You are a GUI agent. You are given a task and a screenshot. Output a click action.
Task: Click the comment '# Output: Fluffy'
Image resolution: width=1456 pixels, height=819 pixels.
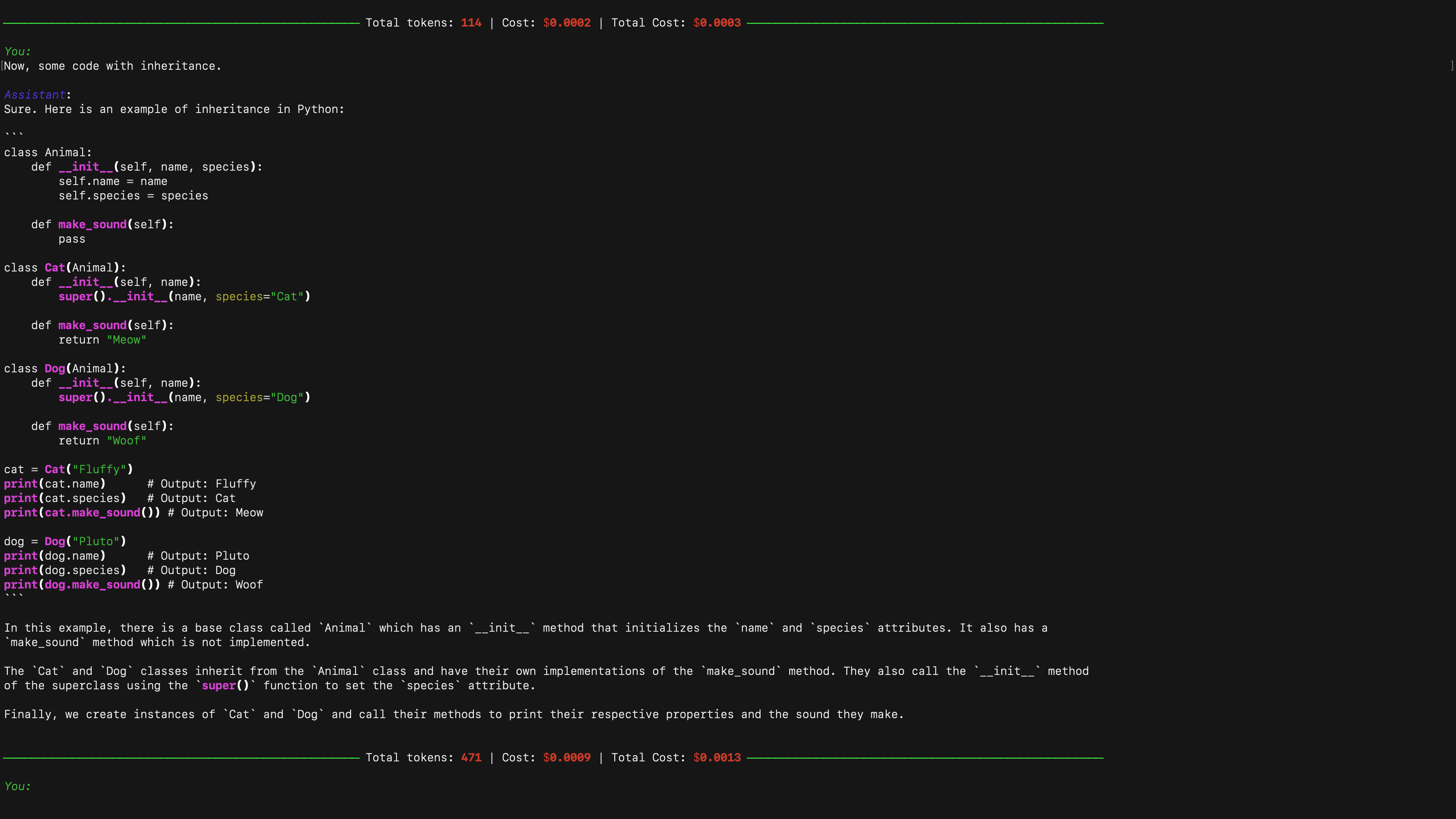click(x=202, y=484)
